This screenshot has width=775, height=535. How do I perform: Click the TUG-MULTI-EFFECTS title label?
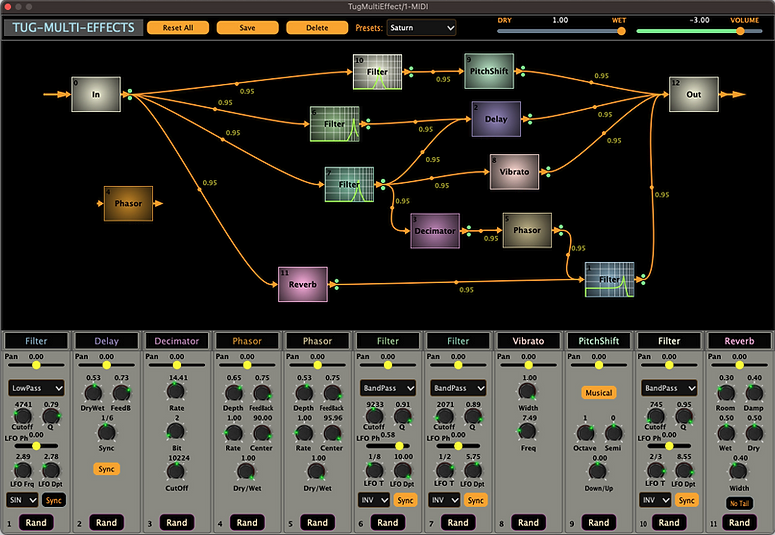(x=73, y=28)
